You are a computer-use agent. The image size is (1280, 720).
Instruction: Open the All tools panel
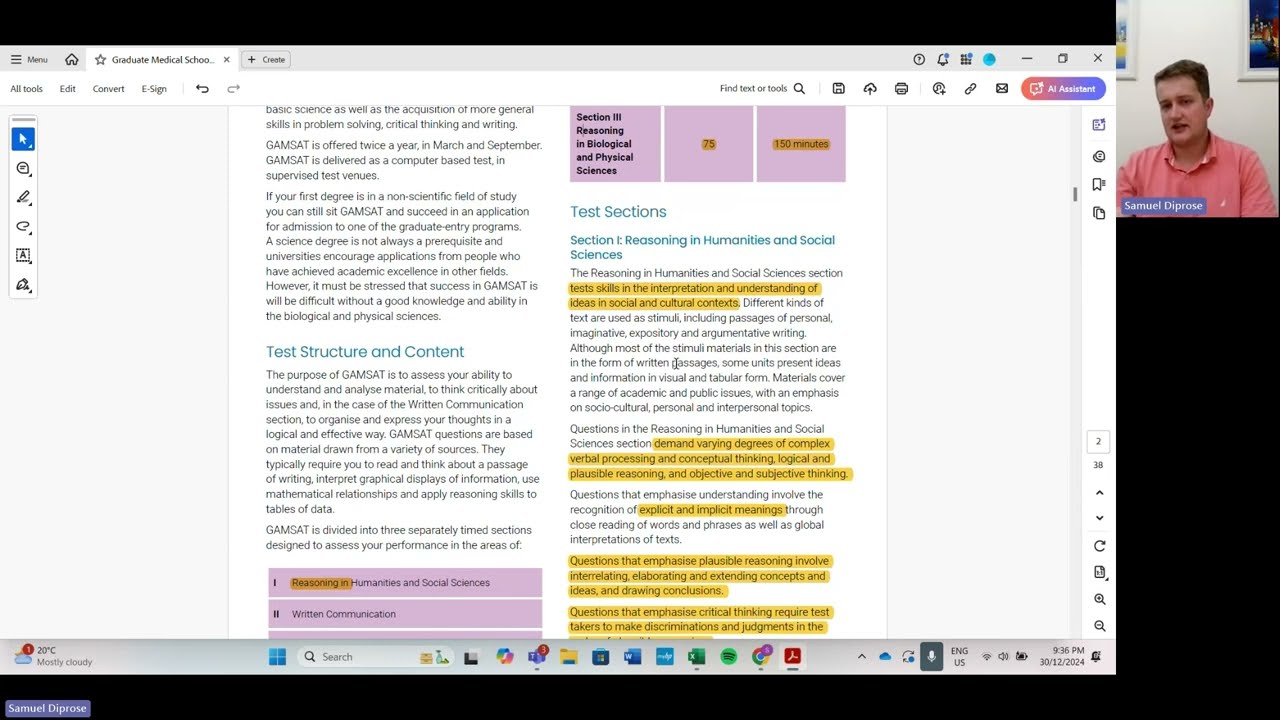click(27, 89)
